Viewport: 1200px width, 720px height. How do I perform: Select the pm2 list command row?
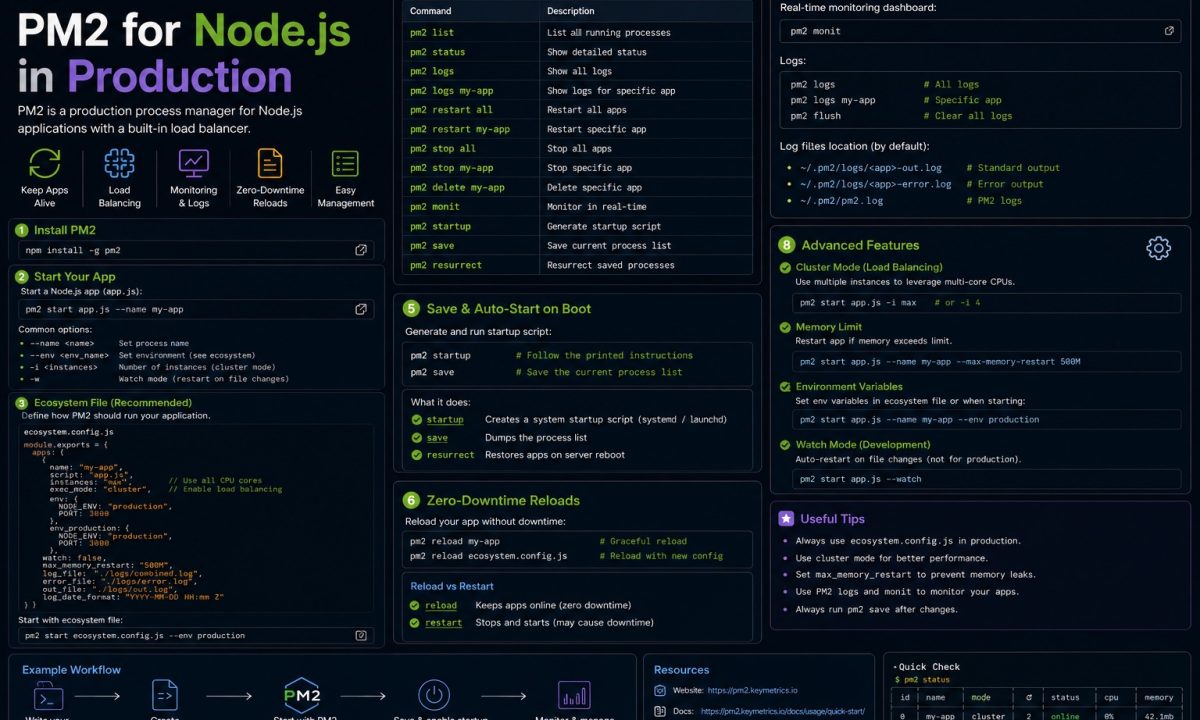(578, 33)
